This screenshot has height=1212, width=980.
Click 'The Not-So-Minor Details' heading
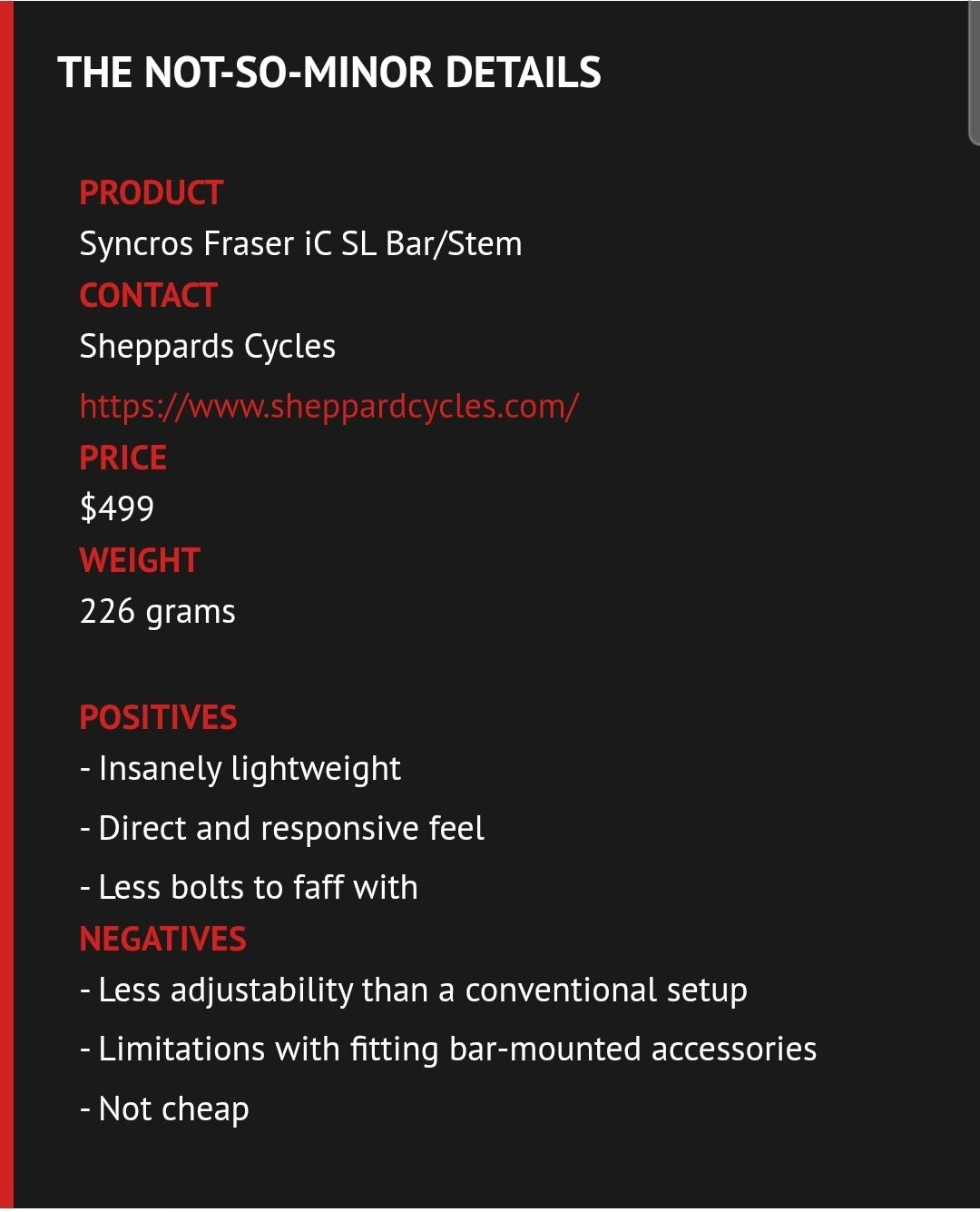tap(329, 73)
